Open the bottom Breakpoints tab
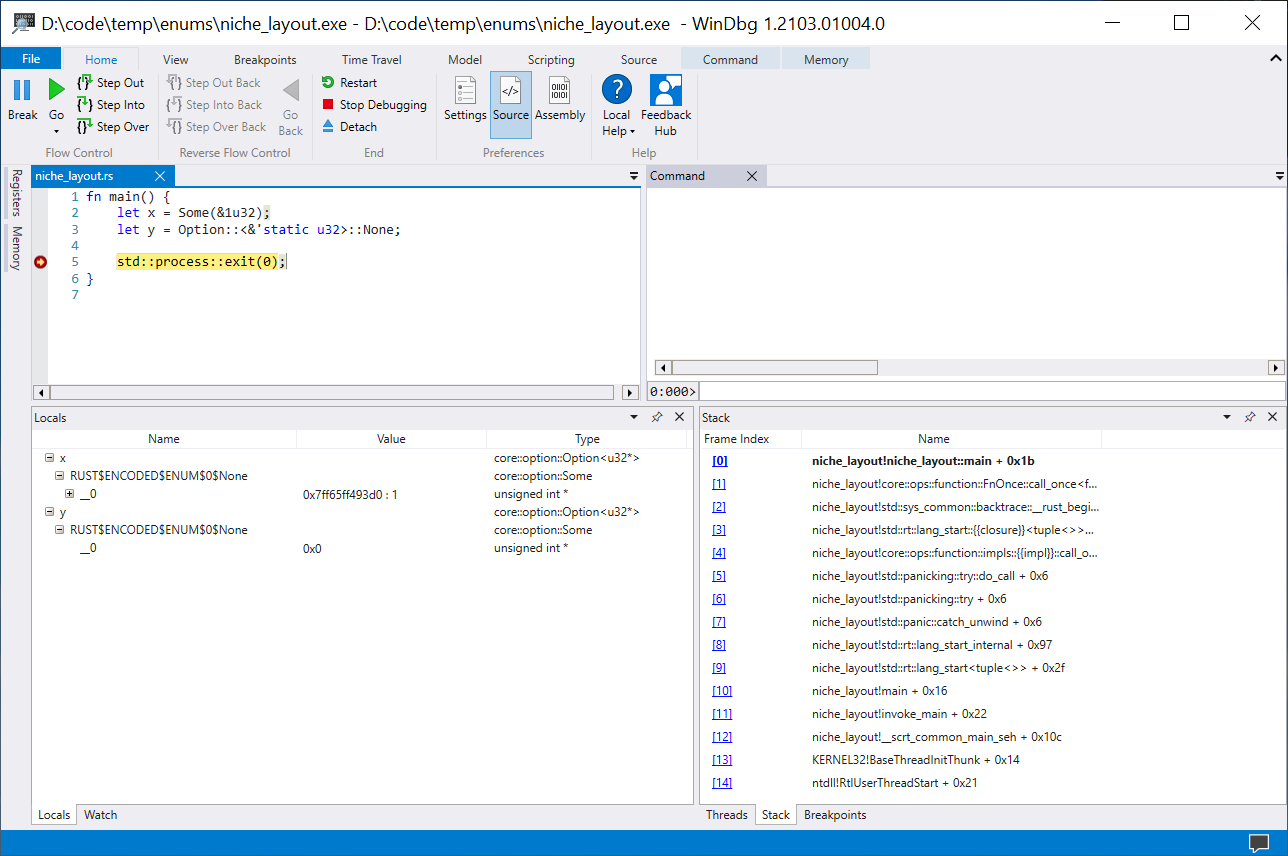 [835, 815]
